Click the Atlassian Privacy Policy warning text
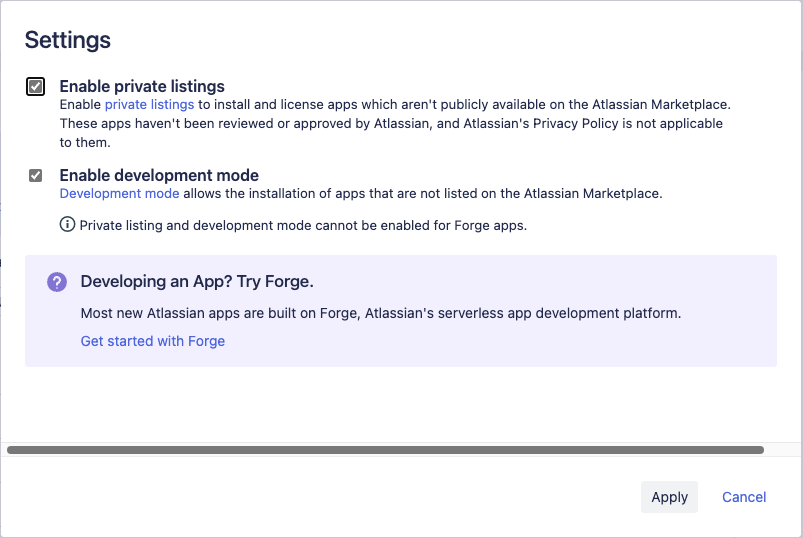Image resolution: width=803 pixels, height=538 pixels. pyautogui.click(x=390, y=124)
